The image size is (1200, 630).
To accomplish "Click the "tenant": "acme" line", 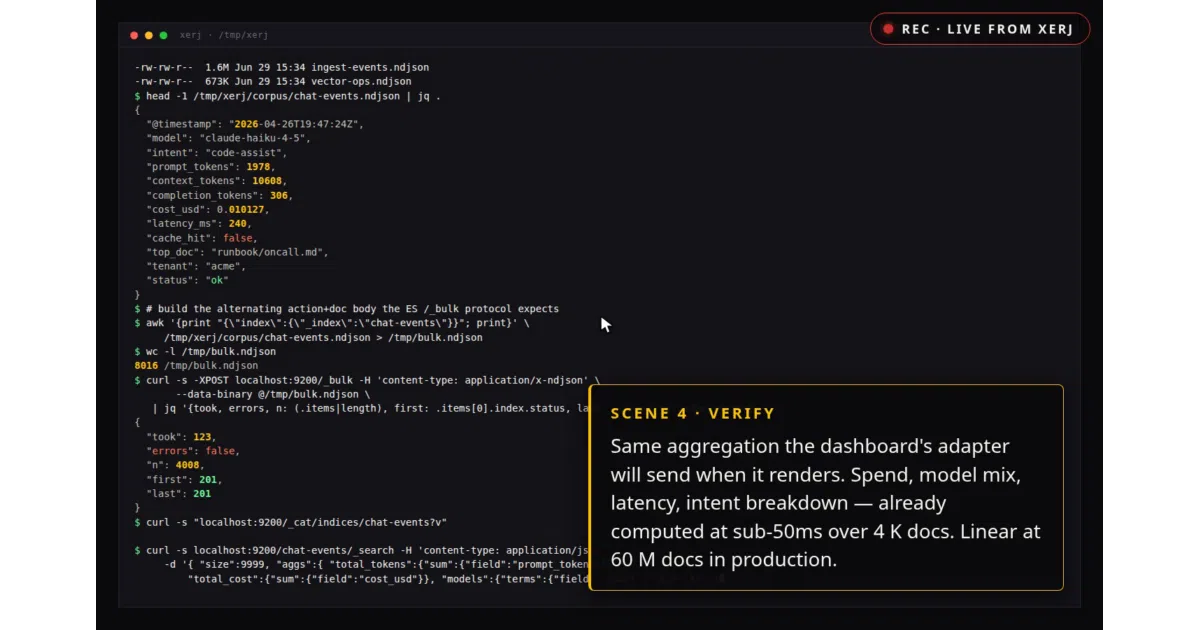I will 196,266.
